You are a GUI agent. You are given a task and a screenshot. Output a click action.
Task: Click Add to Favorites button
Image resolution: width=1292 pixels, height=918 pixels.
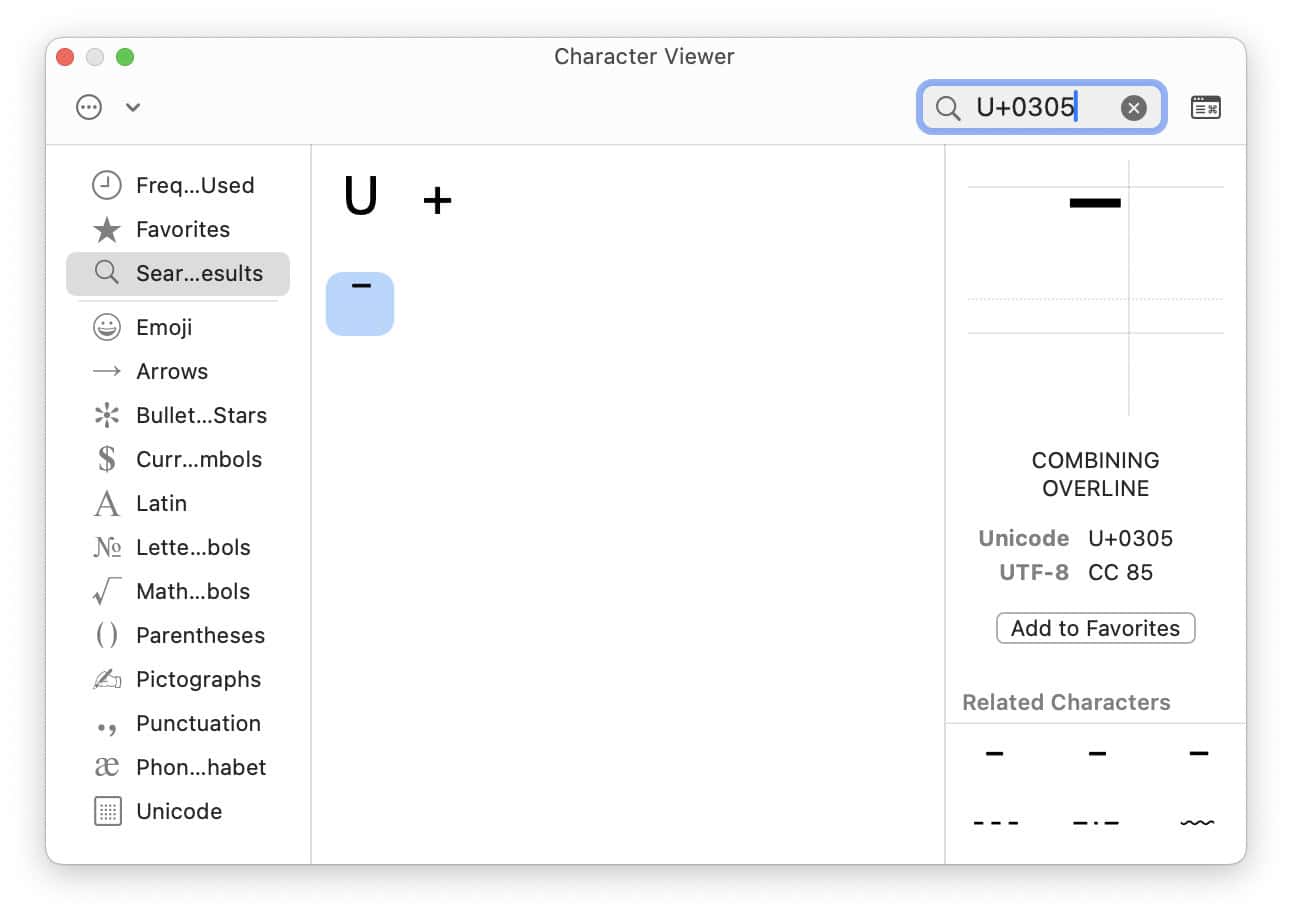coord(1095,628)
